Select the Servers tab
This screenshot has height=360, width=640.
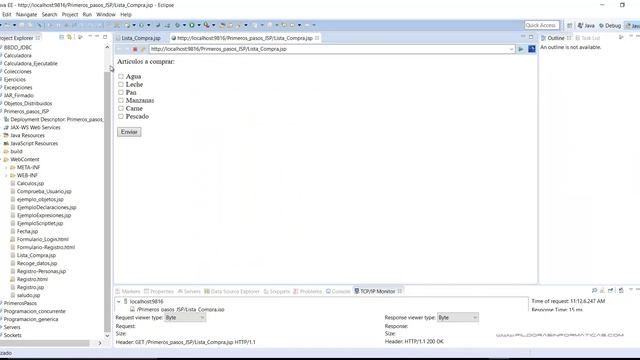pyautogui.click(x=189, y=291)
